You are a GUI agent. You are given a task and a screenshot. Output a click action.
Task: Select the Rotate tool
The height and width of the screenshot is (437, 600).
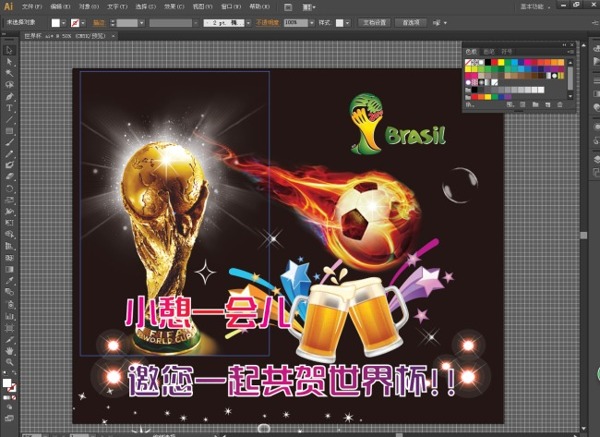[x=9, y=189]
